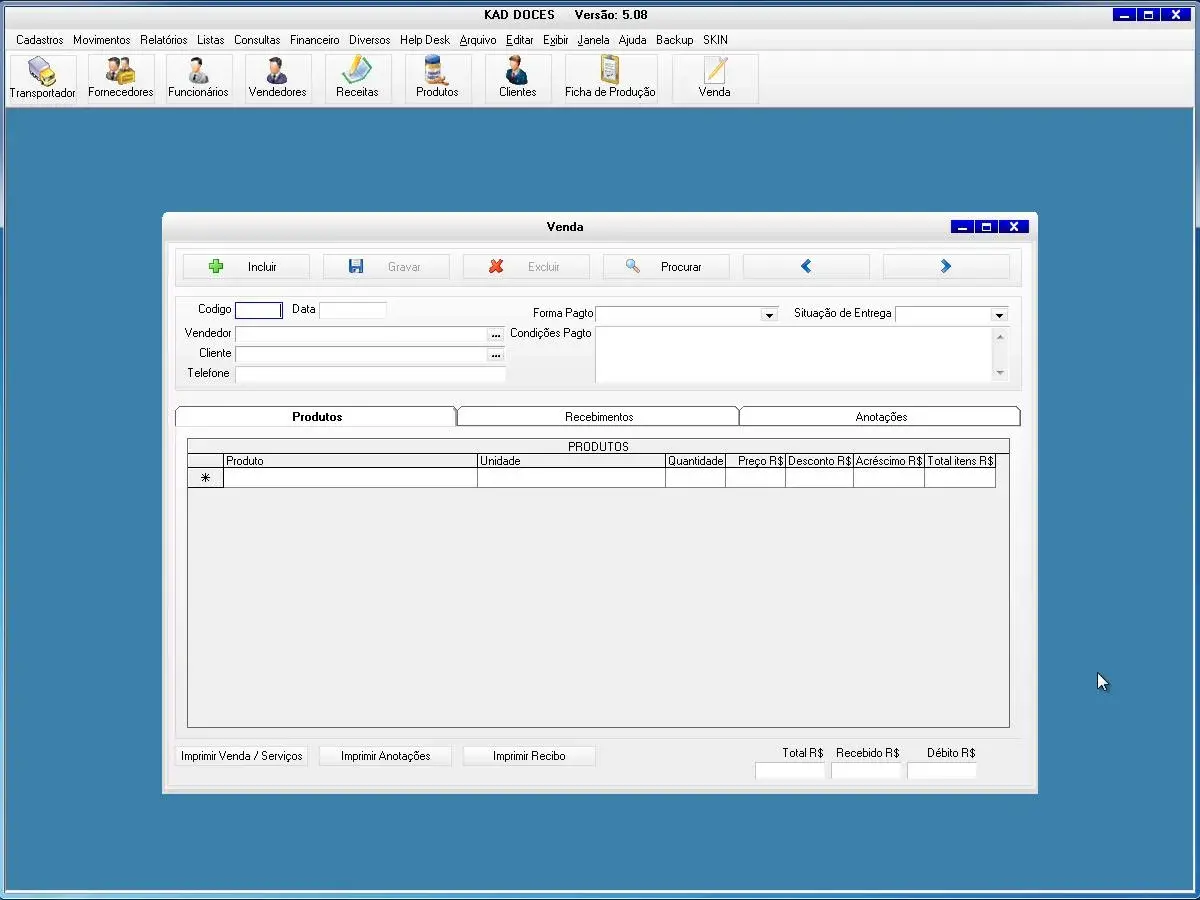Click the Recebido R$ value field
Screen dimensions: 1200x900
866,771
